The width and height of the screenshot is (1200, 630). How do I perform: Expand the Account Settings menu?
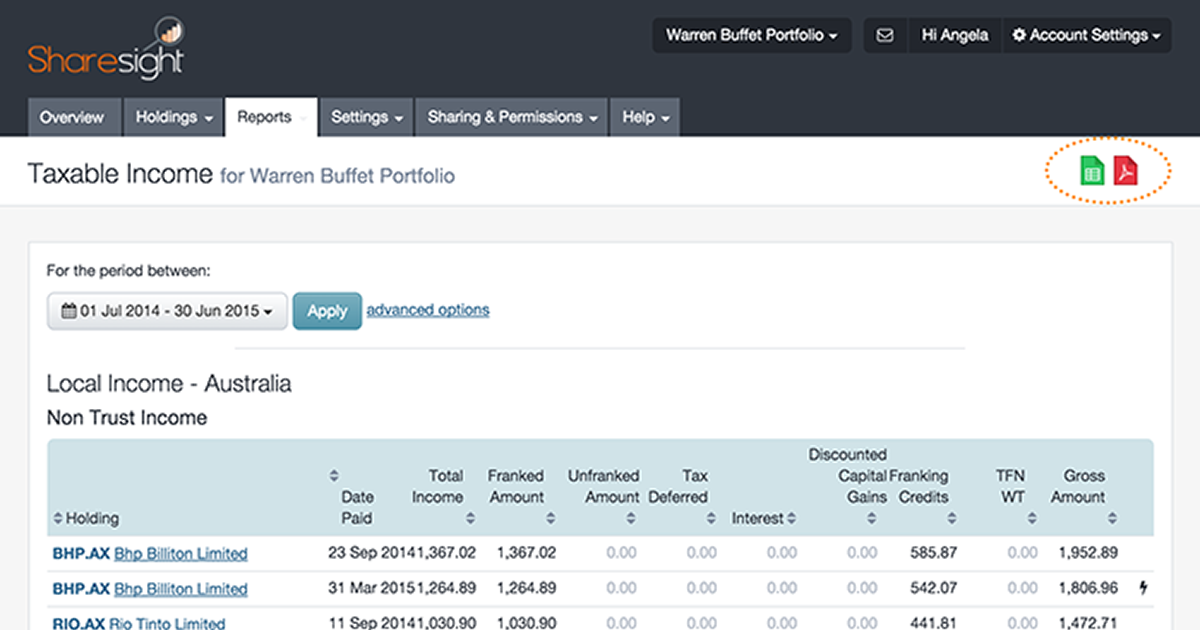(x=1086, y=34)
